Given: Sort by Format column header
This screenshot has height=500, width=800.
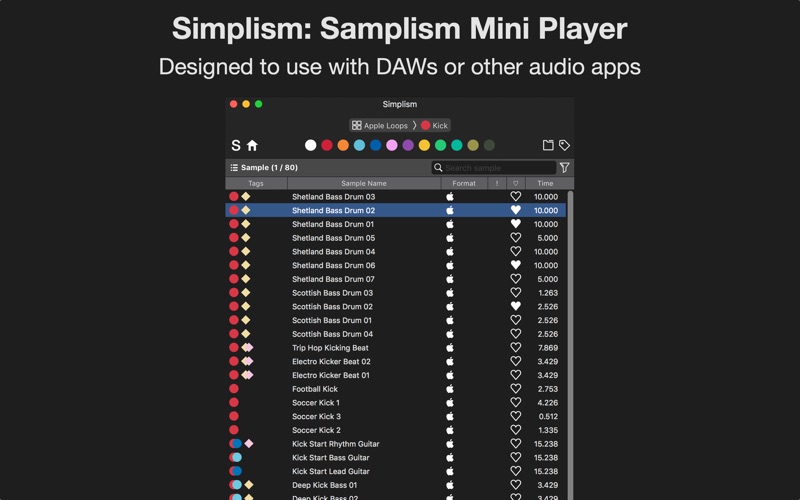Looking at the screenshot, I should pos(464,183).
